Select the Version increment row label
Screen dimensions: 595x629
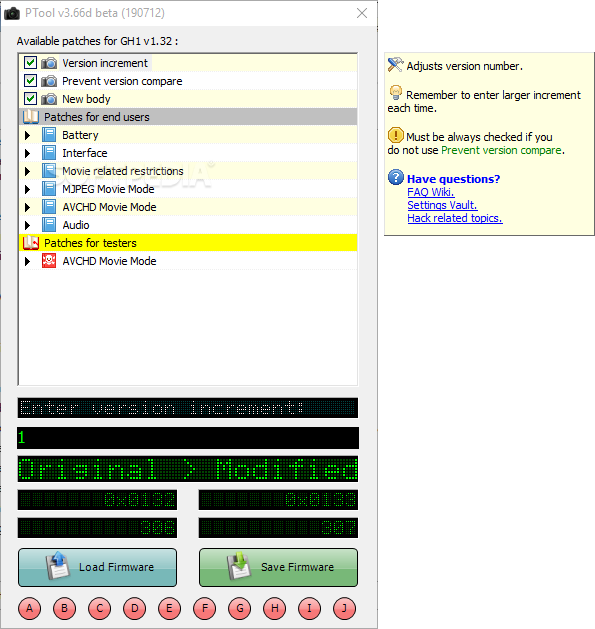[x=105, y=63]
